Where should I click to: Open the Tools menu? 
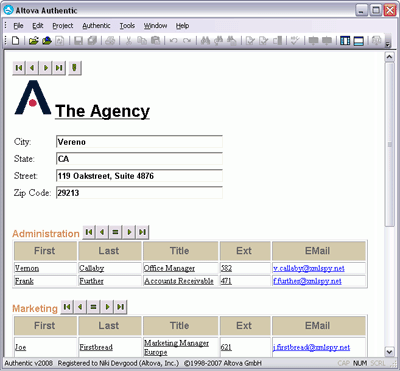pyautogui.click(x=127, y=26)
